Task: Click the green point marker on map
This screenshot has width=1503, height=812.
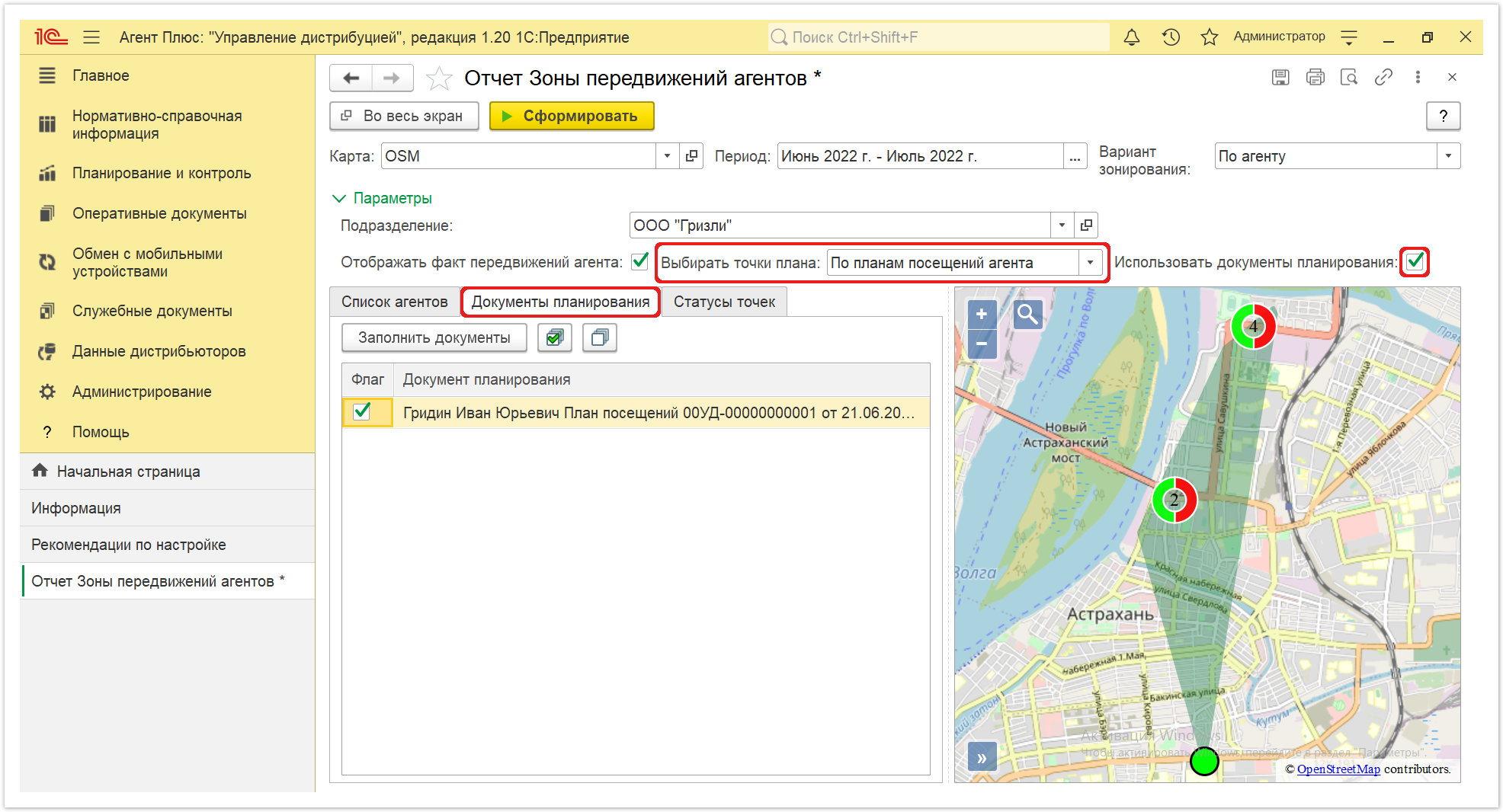Action: pos(1204,761)
